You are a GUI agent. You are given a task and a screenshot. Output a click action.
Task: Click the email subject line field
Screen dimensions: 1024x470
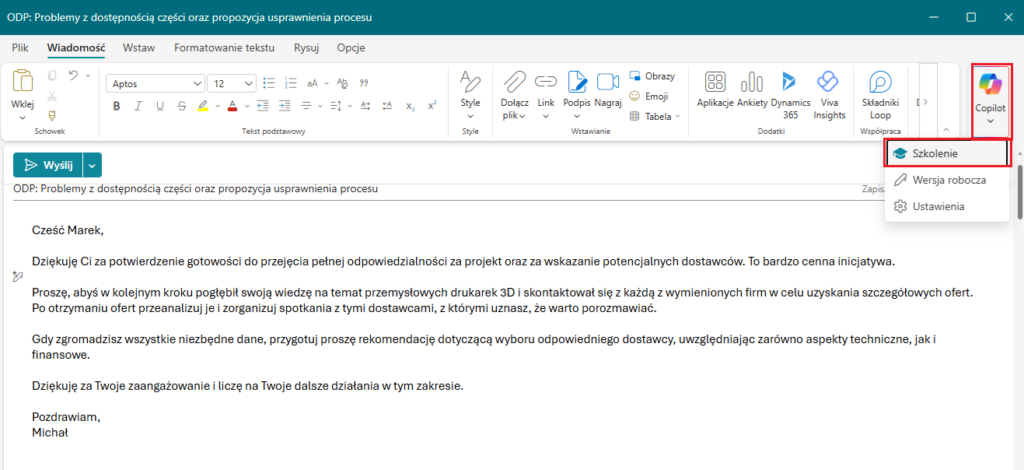pos(400,189)
